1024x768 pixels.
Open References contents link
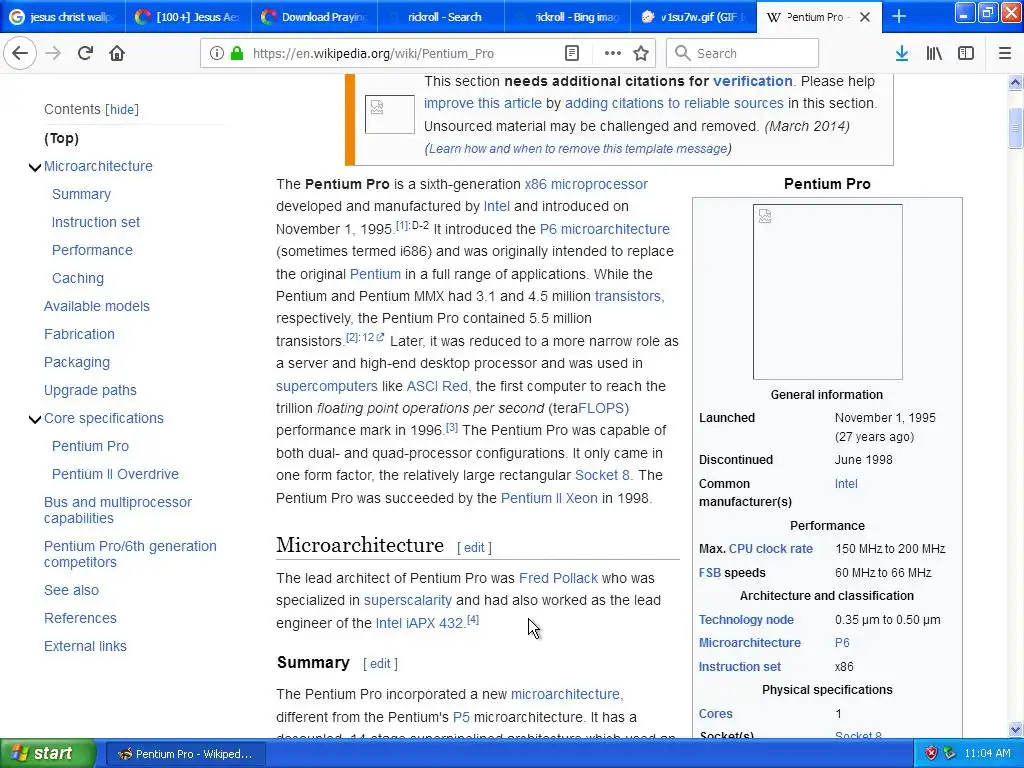pos(80,618)
